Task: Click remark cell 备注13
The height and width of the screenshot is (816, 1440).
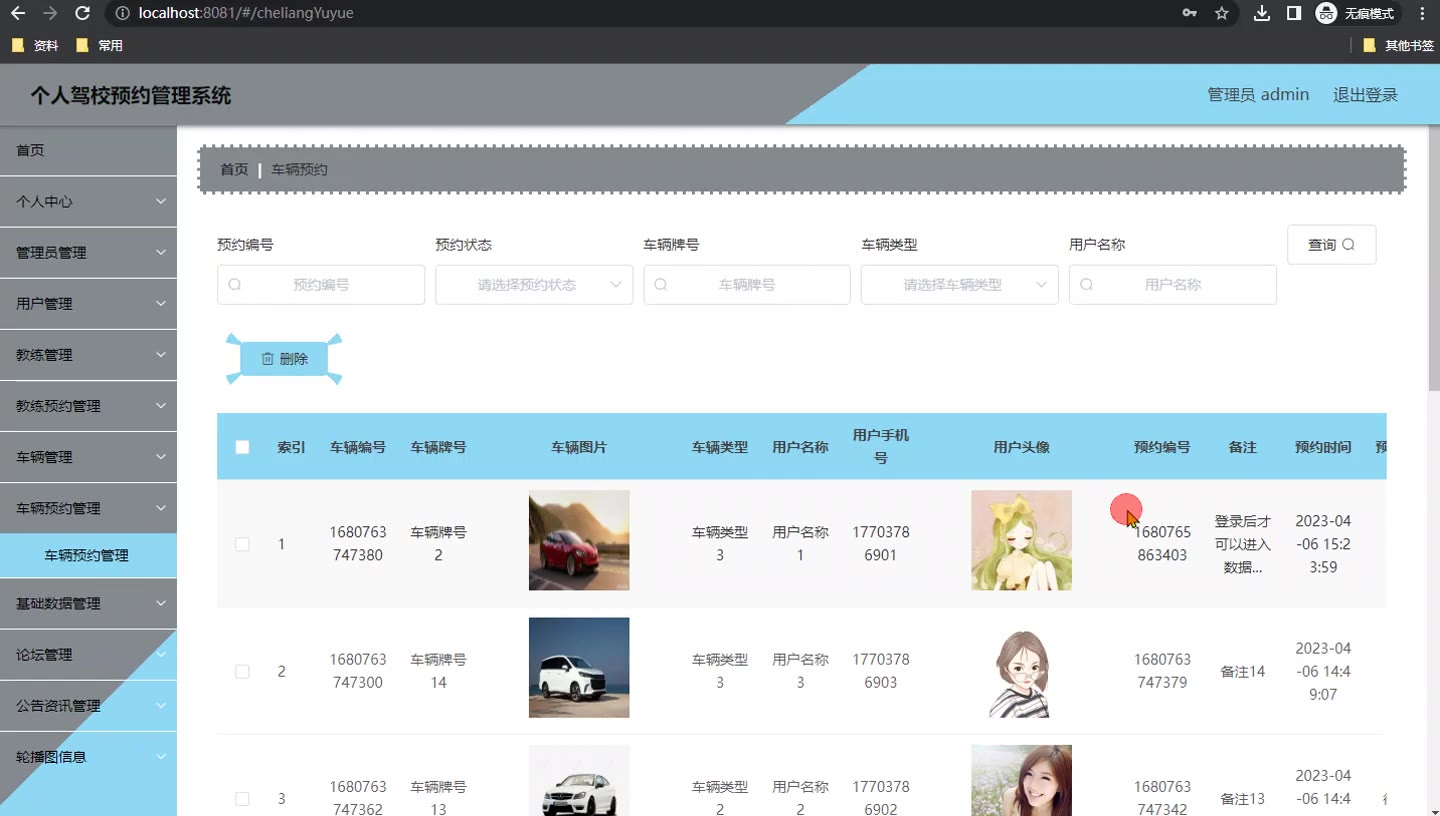Action: click(1243, 799)
